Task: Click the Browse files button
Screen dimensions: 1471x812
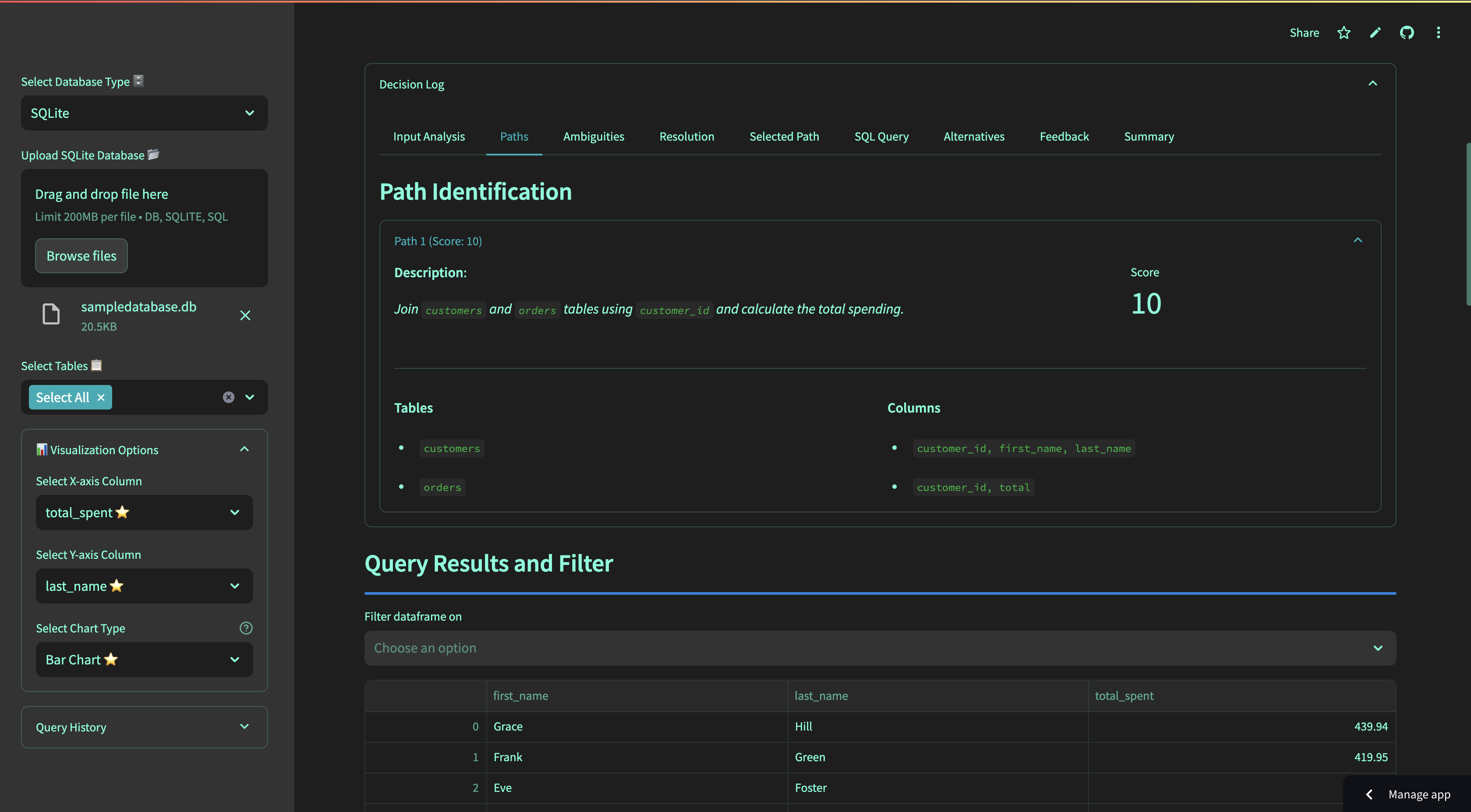Action: tap(81, 256)
